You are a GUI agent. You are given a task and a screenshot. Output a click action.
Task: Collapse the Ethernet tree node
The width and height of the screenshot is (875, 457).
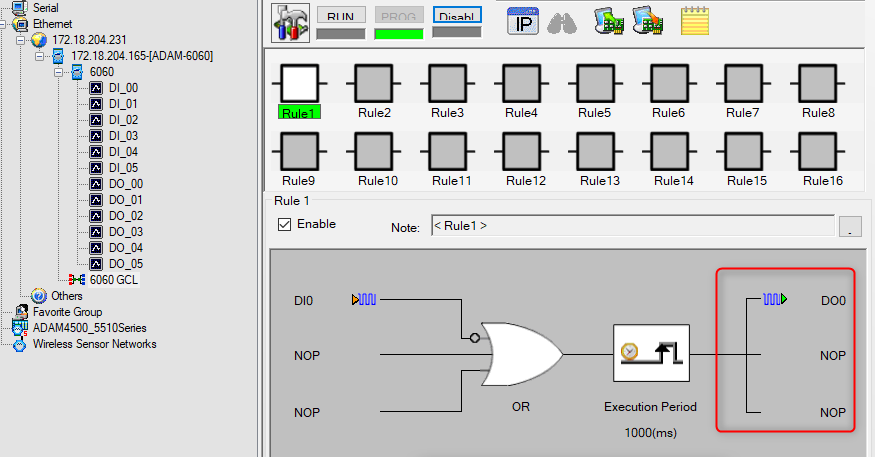pos(2,24)
